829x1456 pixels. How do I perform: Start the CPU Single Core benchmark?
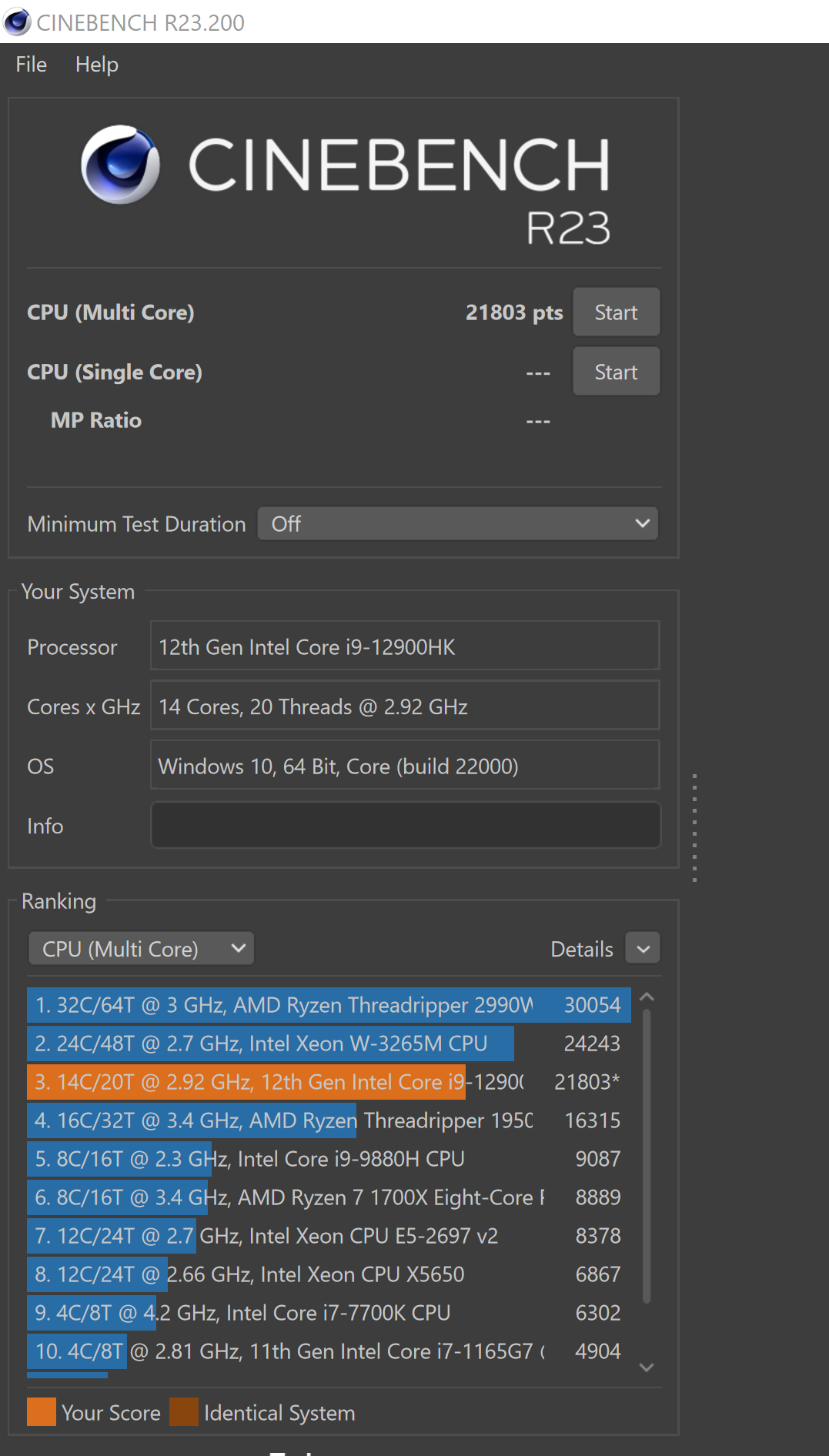click(x=616, y=372)
